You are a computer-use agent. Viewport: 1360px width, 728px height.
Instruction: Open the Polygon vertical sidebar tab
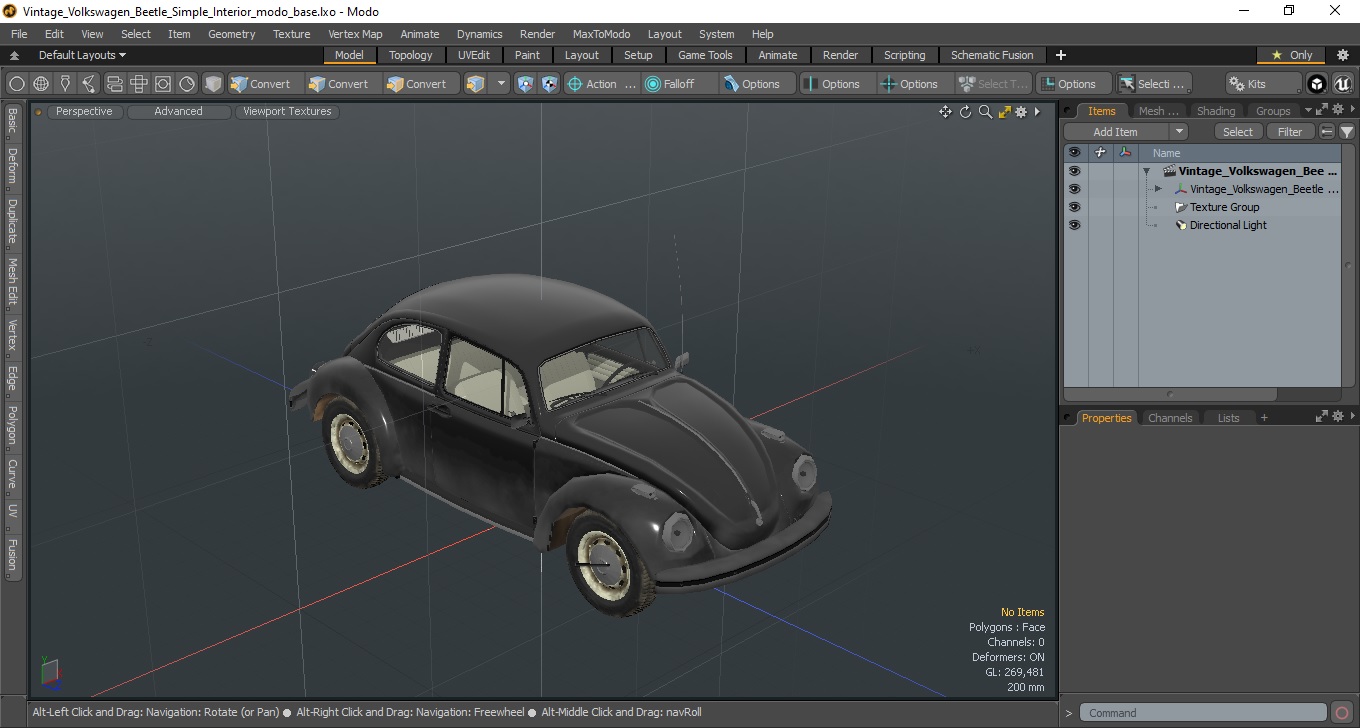pyautogui.click(x=12, y=425)
